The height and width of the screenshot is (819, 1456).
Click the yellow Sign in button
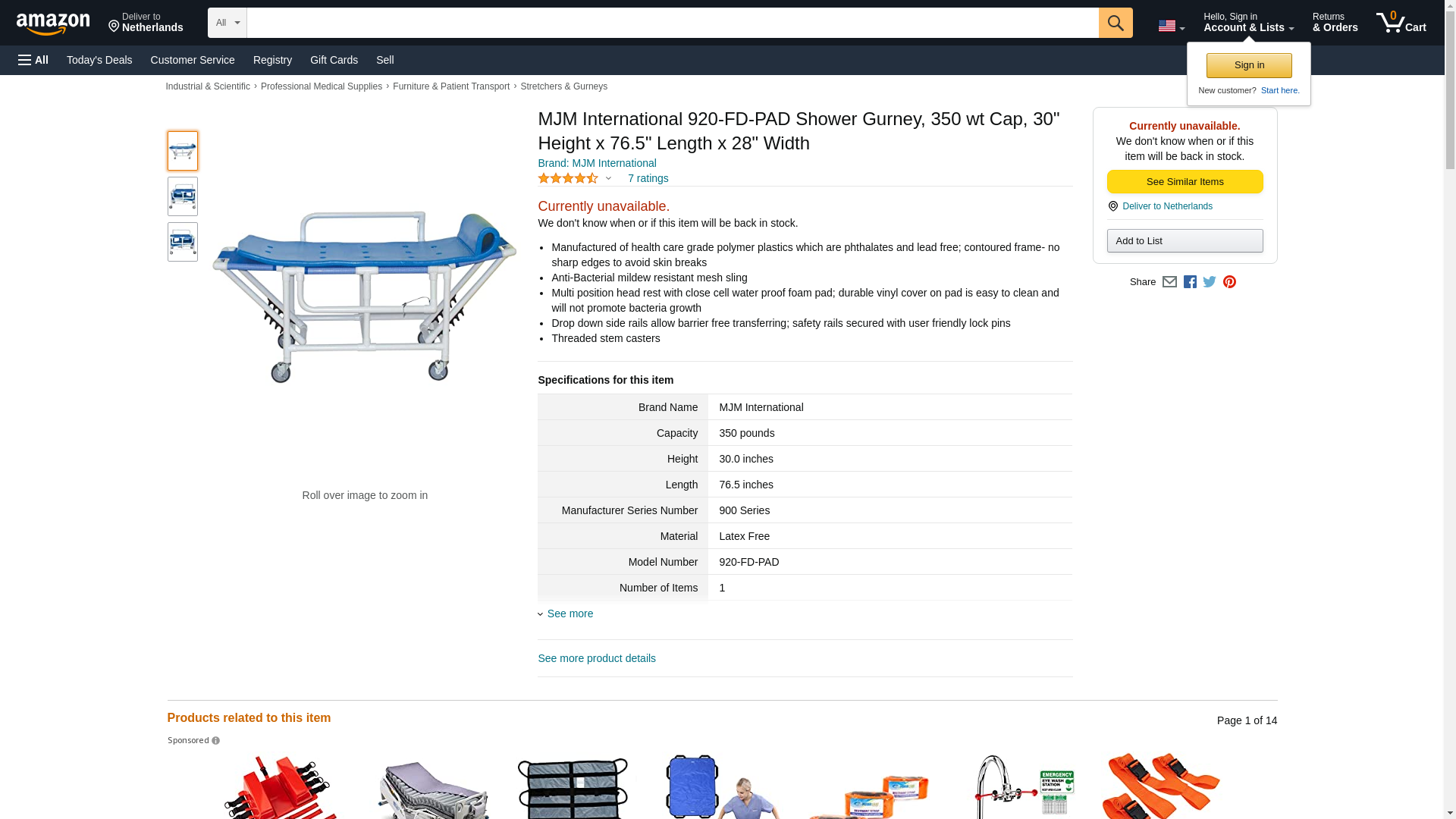(1249, 65)
